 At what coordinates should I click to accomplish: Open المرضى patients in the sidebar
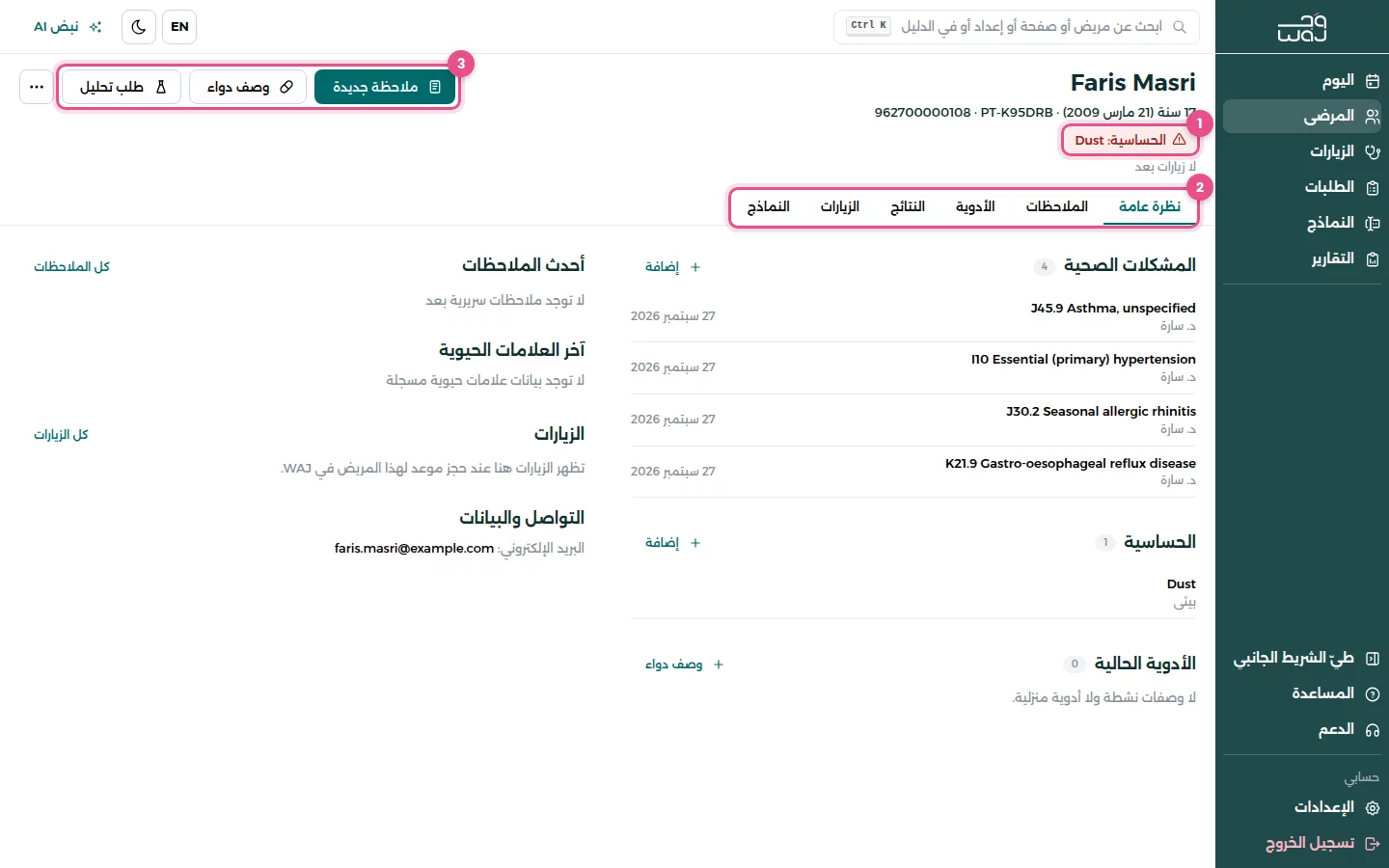[1302, 117]
